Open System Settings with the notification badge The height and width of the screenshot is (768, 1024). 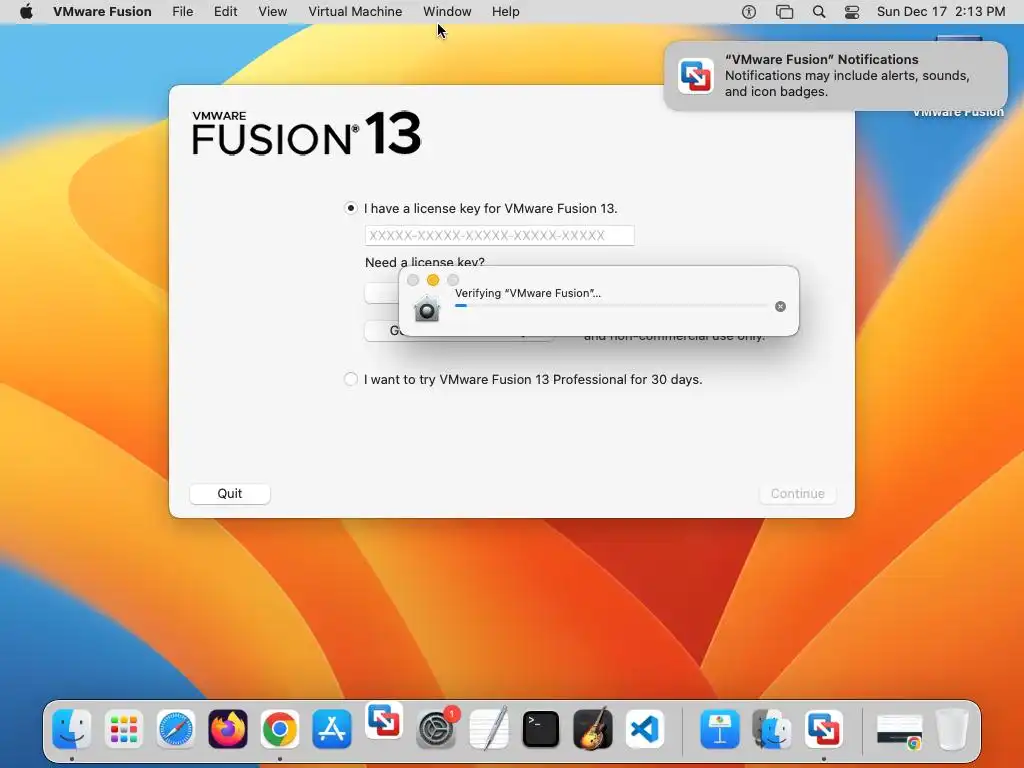(436, 729)
